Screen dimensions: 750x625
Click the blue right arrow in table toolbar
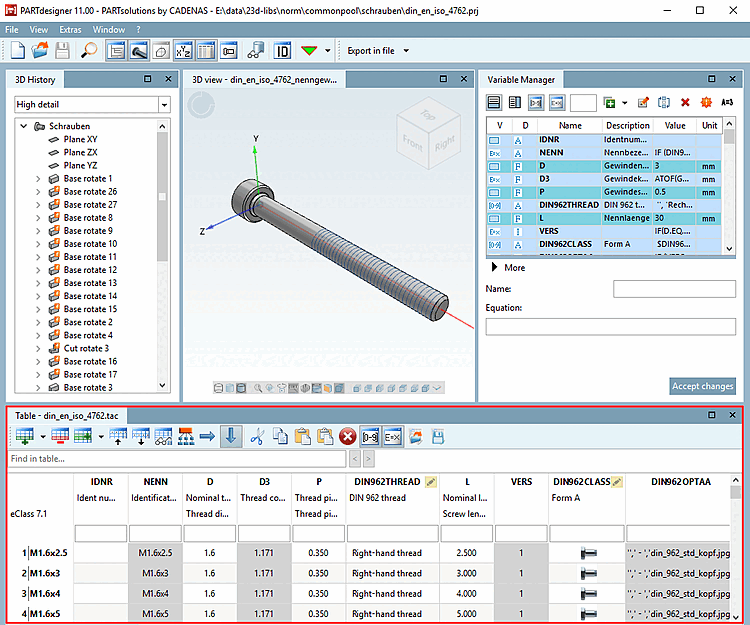click(207, 436)
